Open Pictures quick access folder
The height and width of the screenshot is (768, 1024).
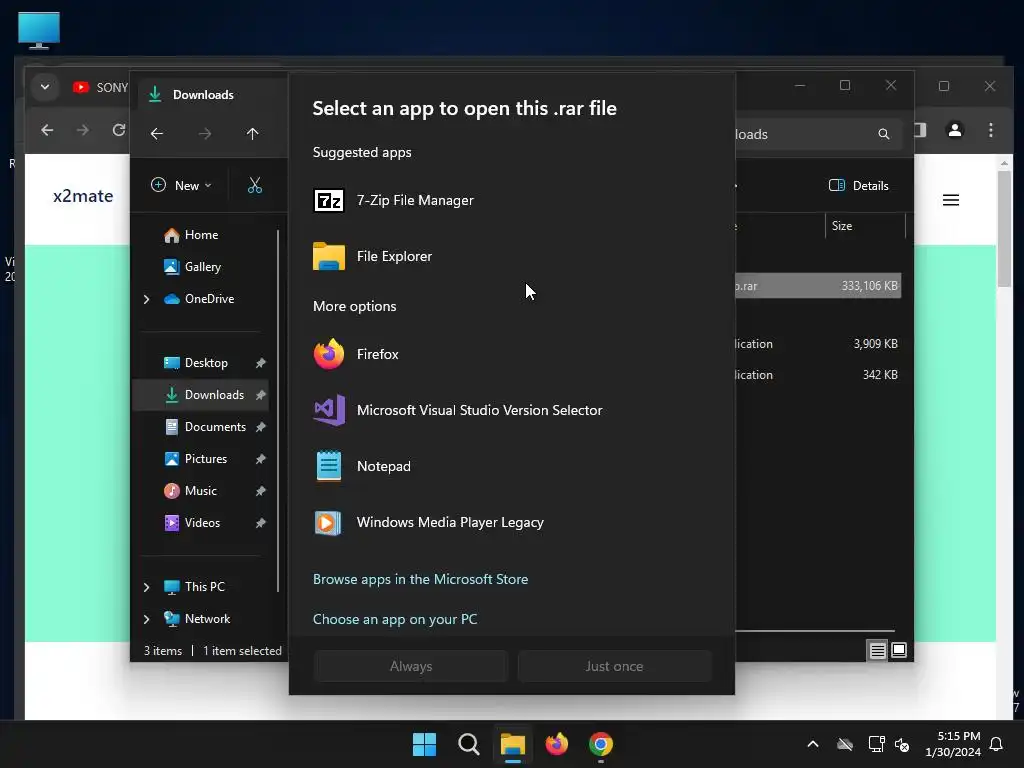click(x=196, y=459)
